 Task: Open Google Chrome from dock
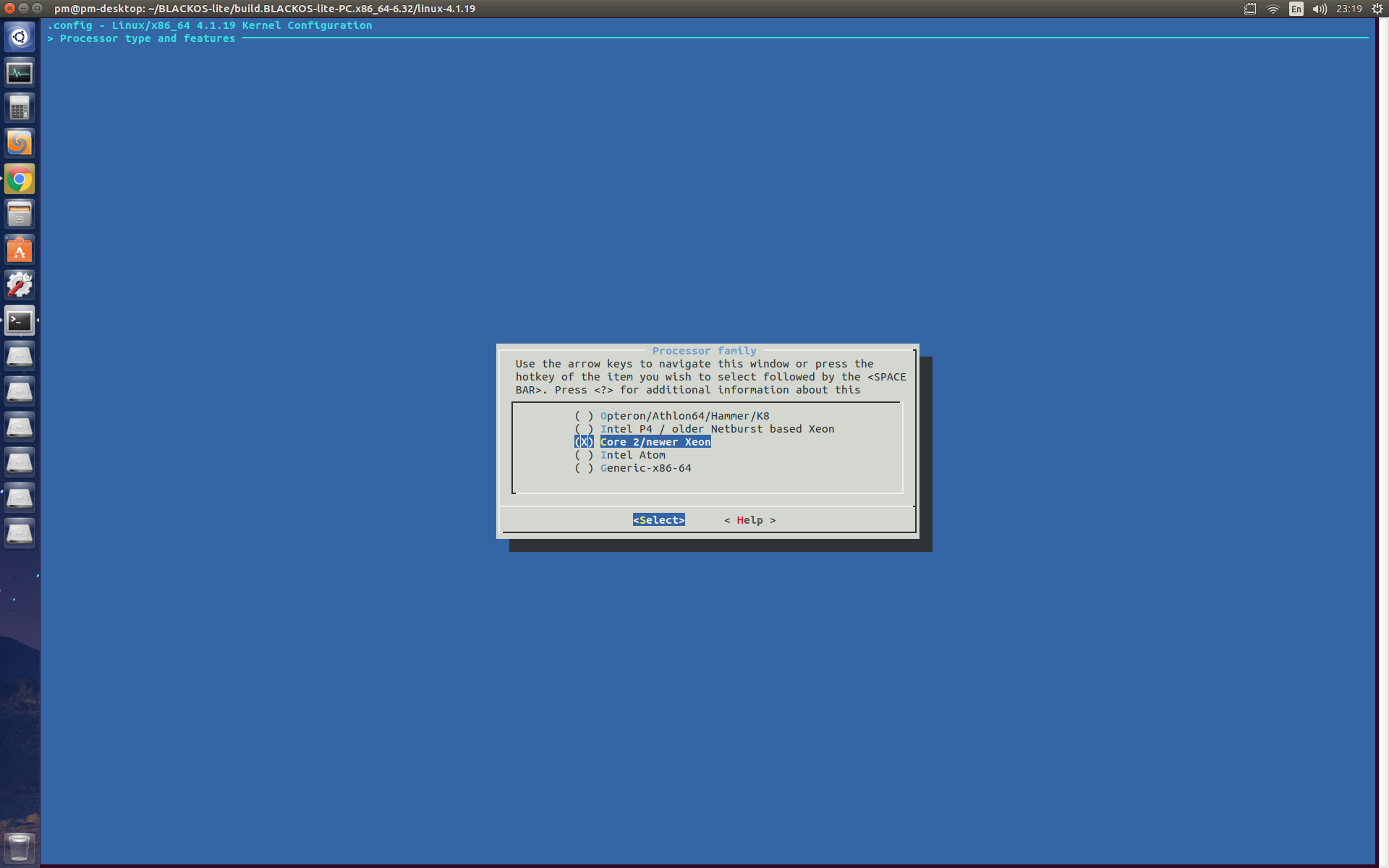click(20, 179)
